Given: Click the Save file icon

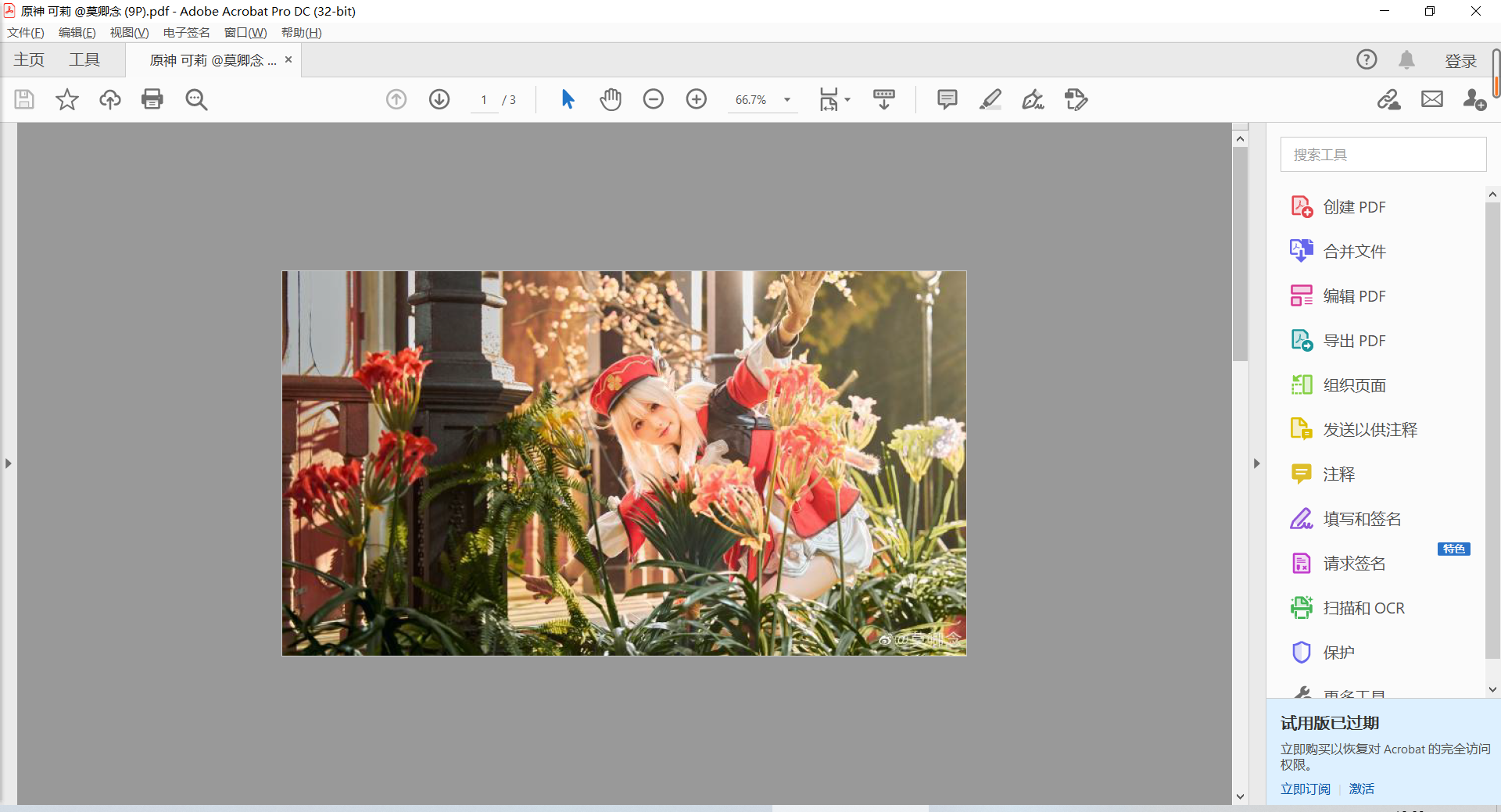Looking at the screenshot, I should tap(24, 99).
